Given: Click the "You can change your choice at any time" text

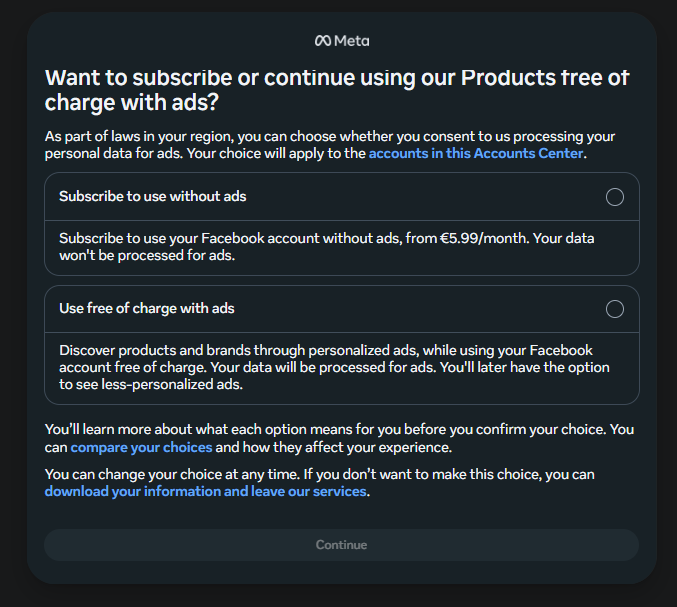Looking at the screenshot, I should tap(320, 483).
